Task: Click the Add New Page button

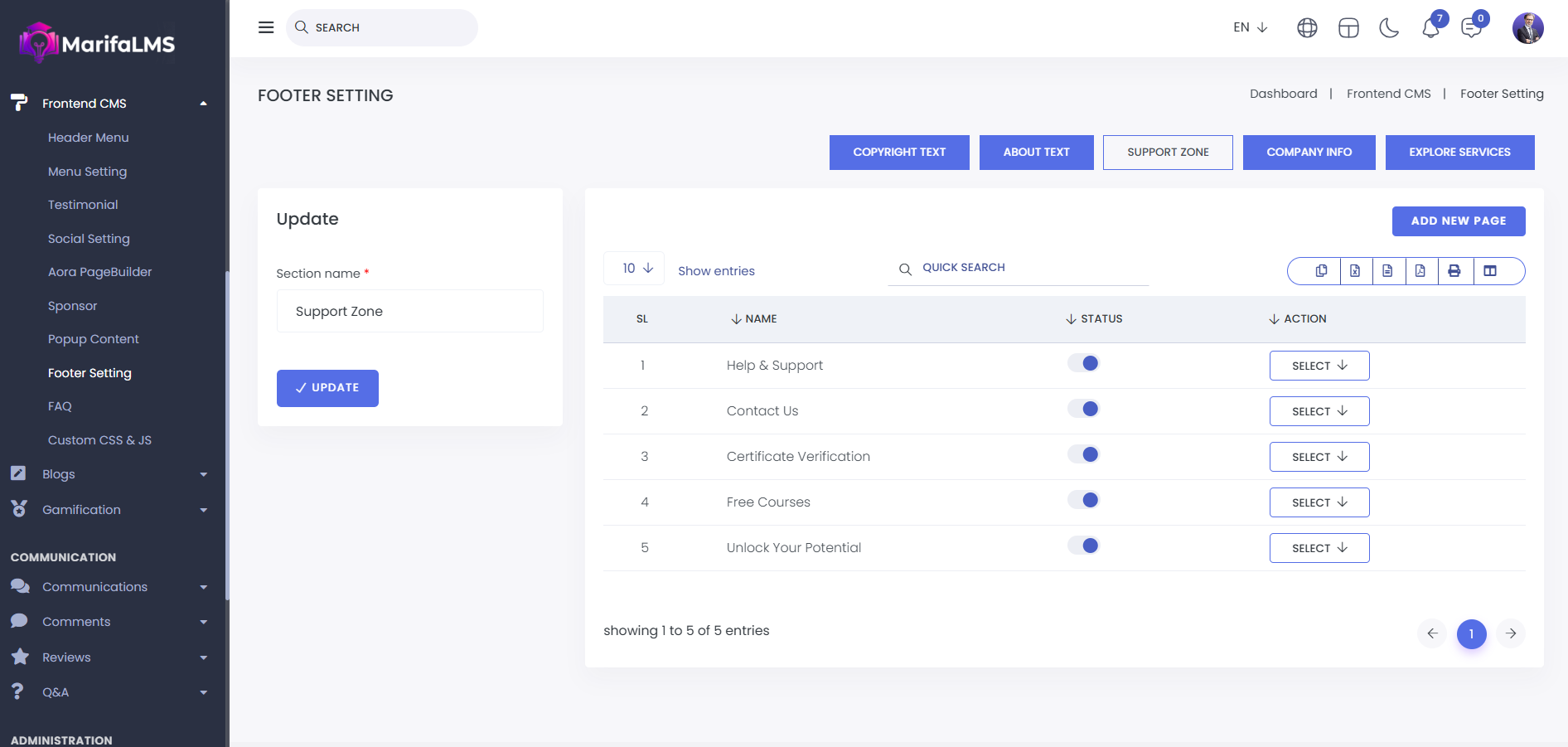Action: [x=1458, y=221]
